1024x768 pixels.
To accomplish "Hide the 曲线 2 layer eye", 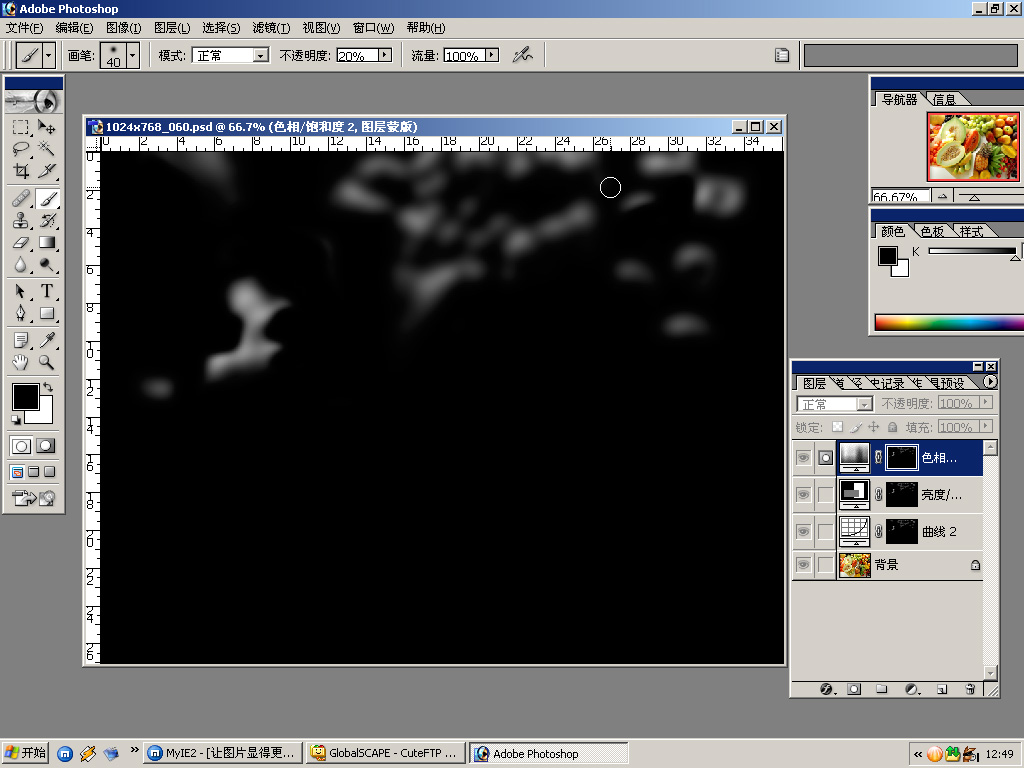I will [x=803, y=532].
